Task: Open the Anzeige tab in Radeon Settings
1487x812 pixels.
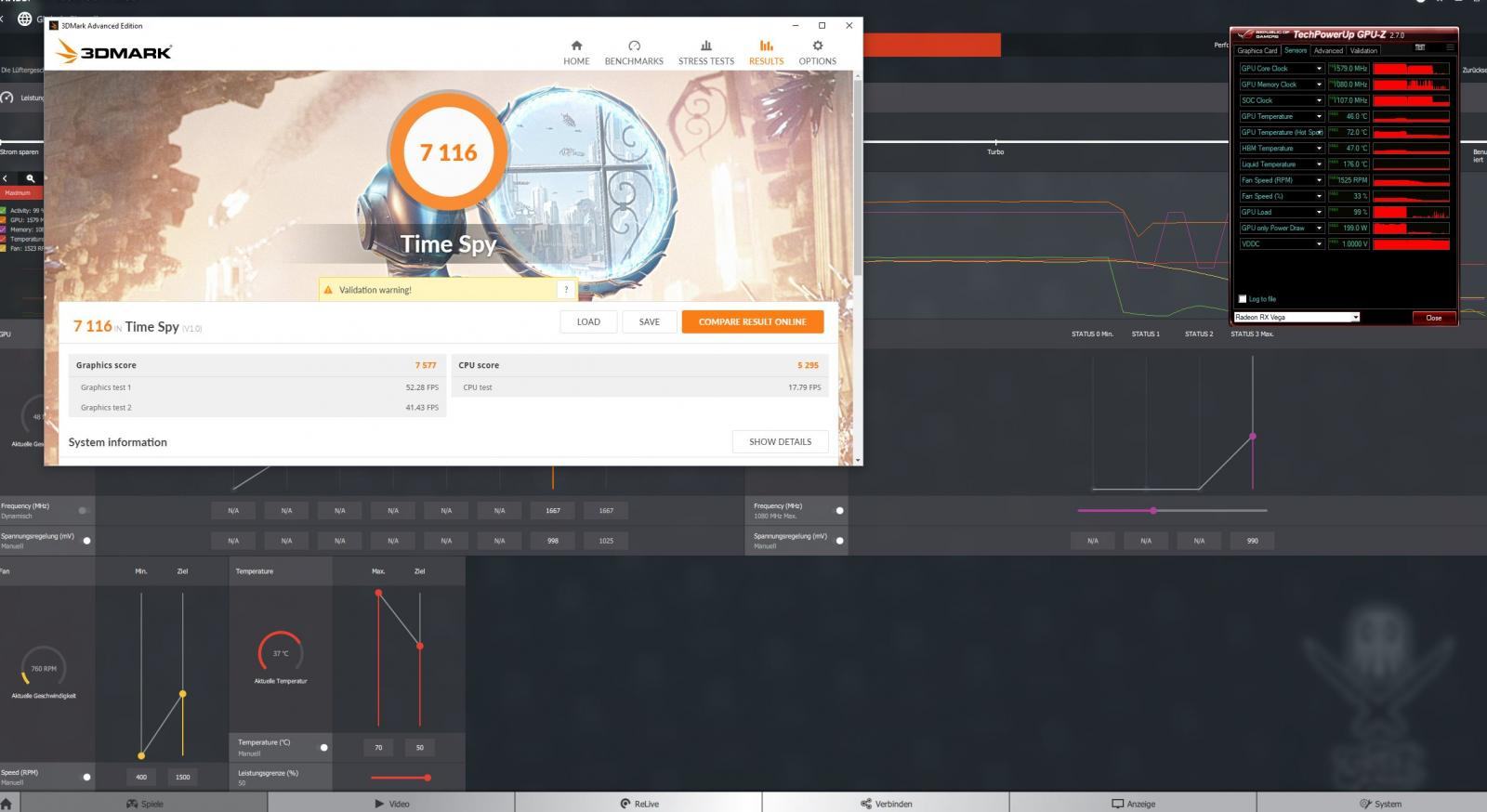Action: click(1133, 804)
